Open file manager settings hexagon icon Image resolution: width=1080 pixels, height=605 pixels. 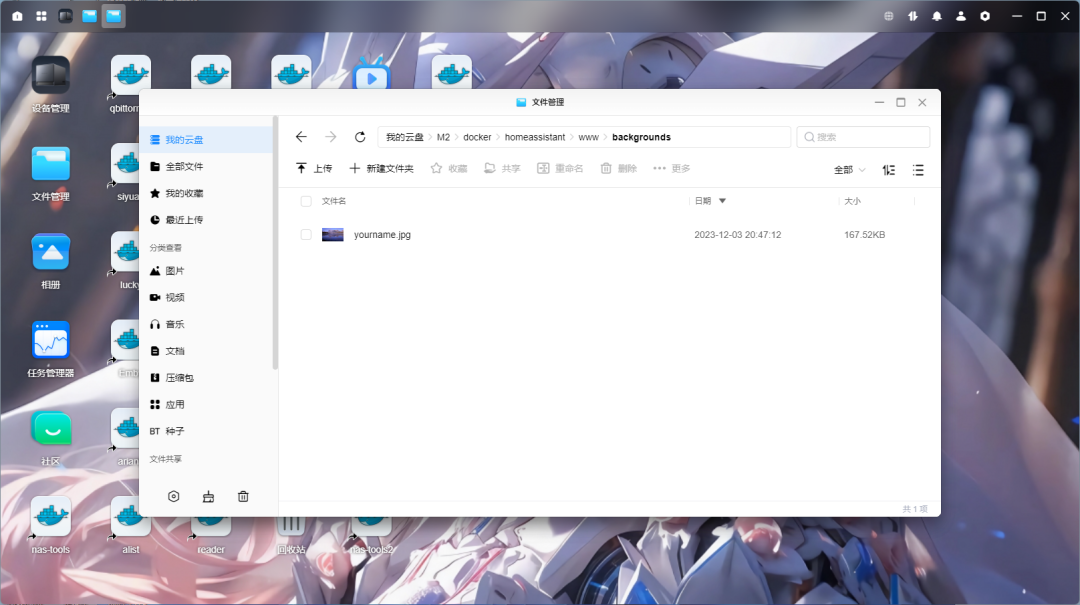coord(174,496)
